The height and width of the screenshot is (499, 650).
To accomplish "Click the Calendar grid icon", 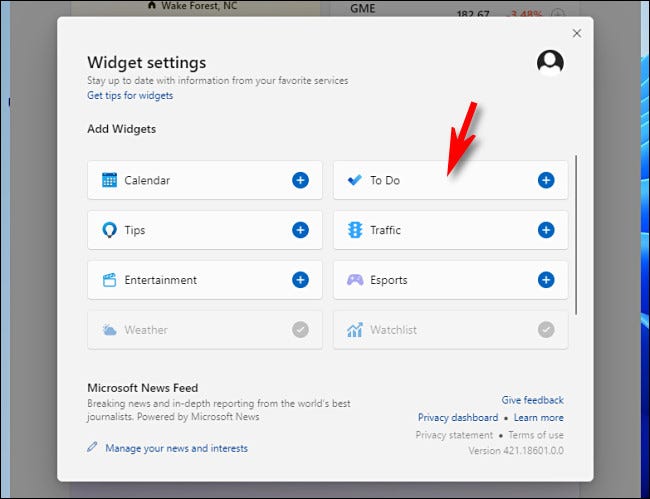I will pos(109,180).
